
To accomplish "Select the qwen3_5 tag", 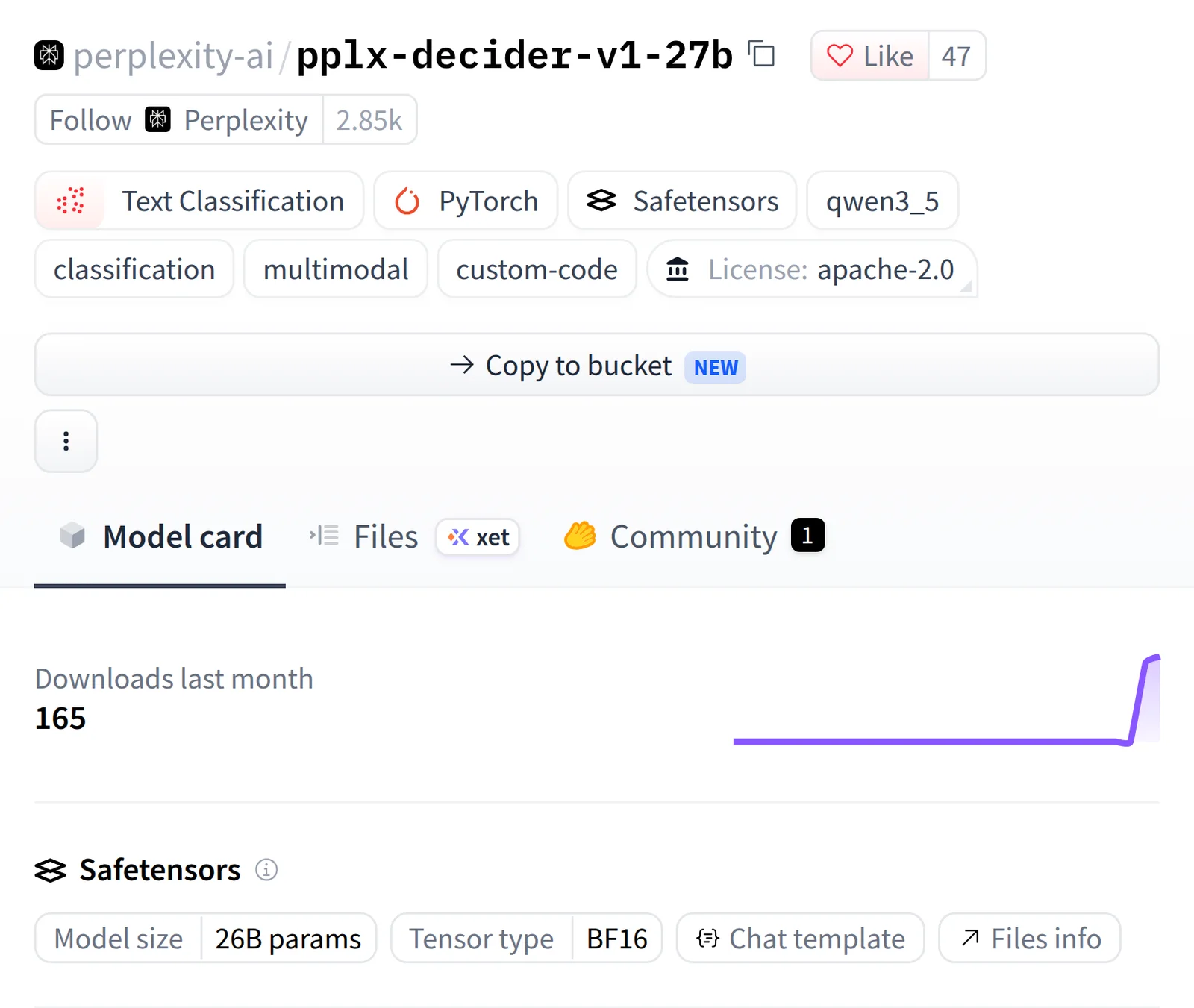I will [x=883, y=201].
